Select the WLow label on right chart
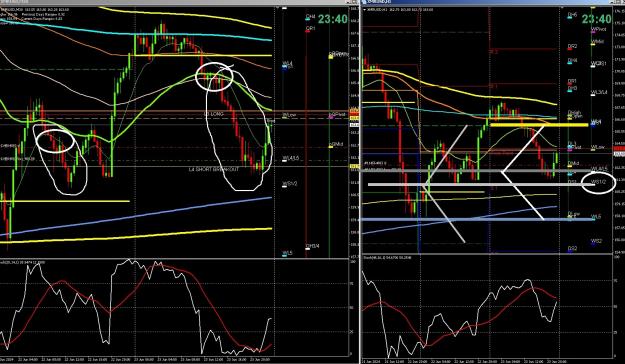The height and width of the screenshot is (364, 625). pos(597,148)
